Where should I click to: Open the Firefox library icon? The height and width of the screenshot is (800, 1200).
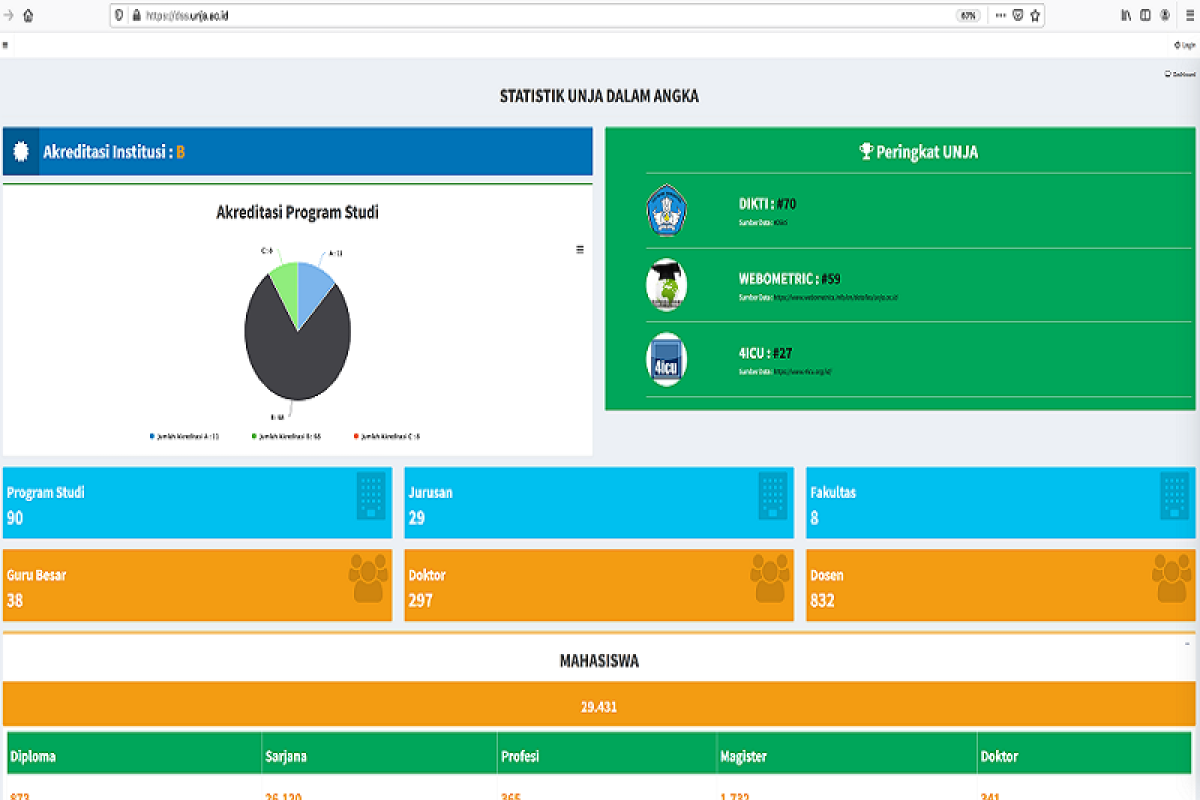(1126, 15)
